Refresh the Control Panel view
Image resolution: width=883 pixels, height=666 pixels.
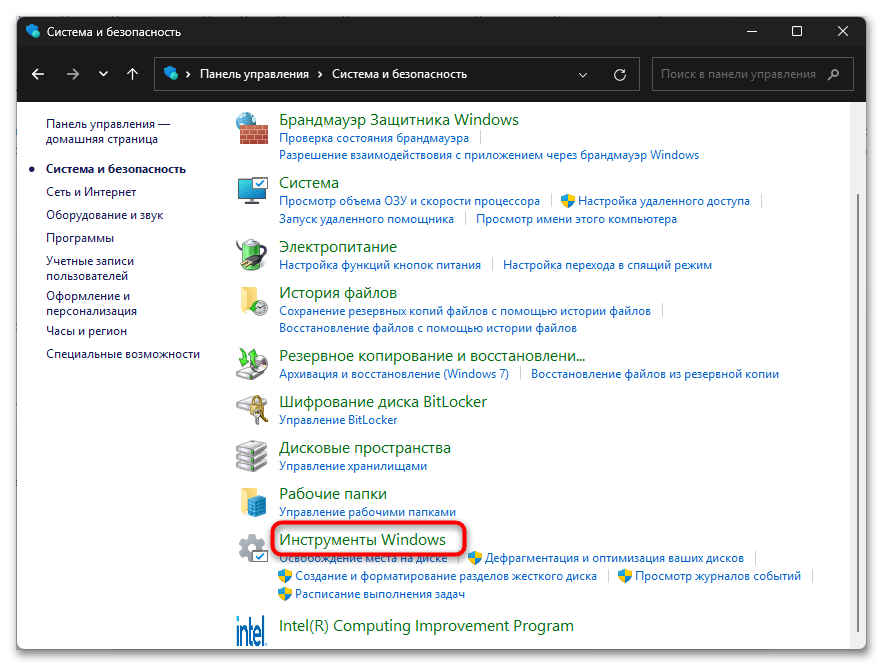[x=619, y=74]
